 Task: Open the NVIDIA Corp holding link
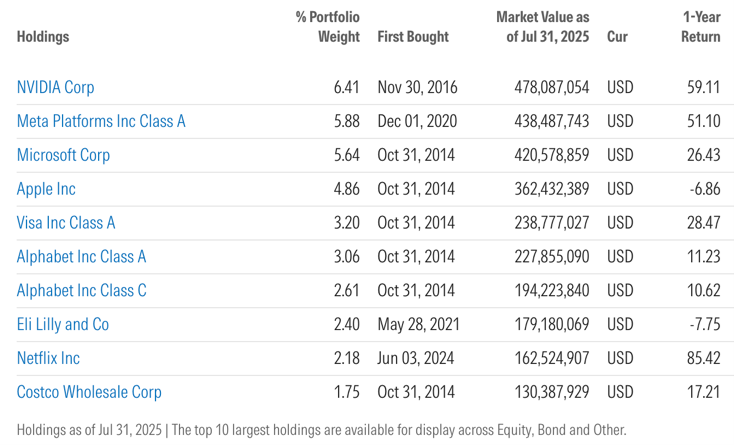tap(55, 88)
